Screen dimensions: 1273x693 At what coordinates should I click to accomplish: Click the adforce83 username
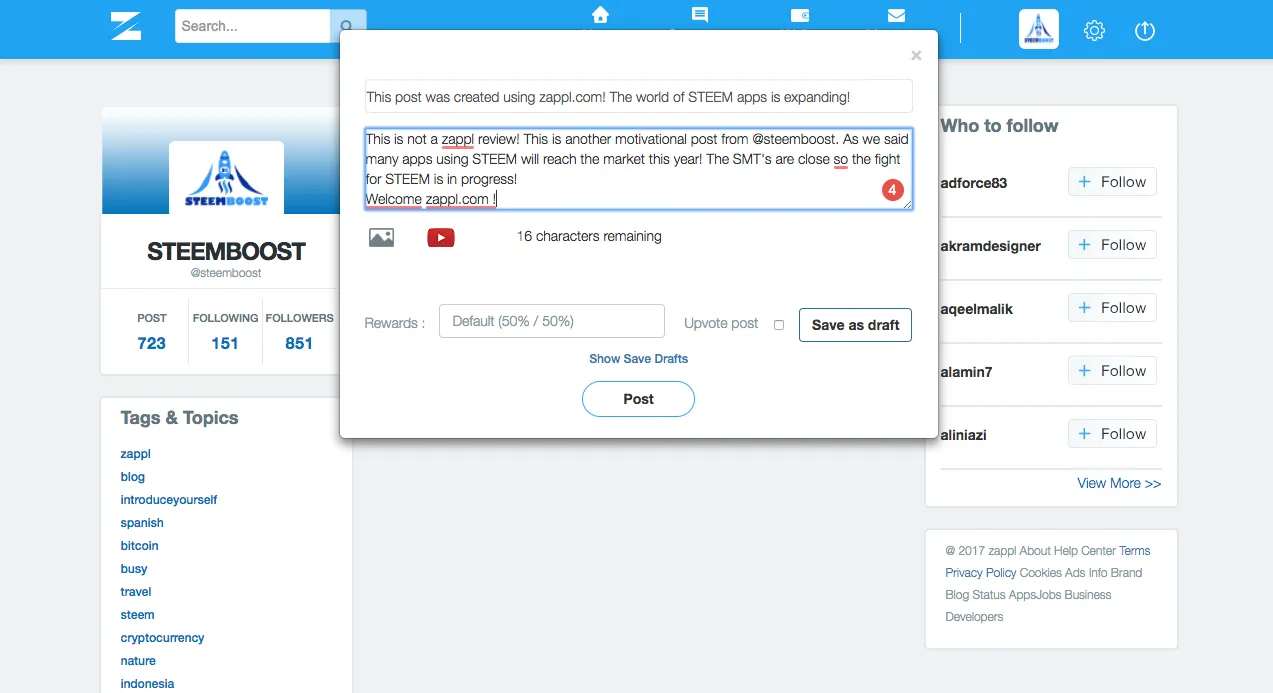click(974, 183)
